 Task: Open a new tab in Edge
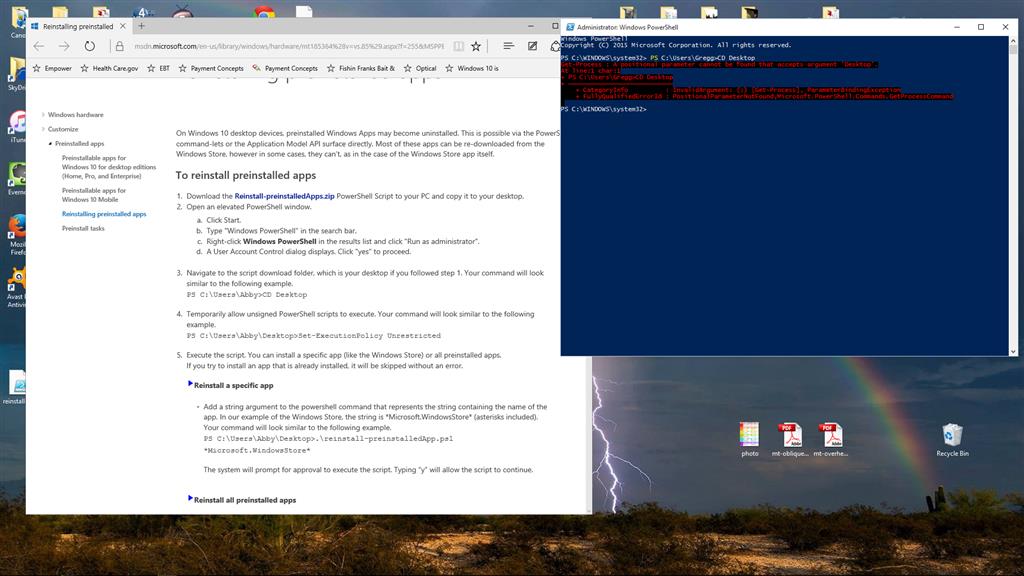142,26
